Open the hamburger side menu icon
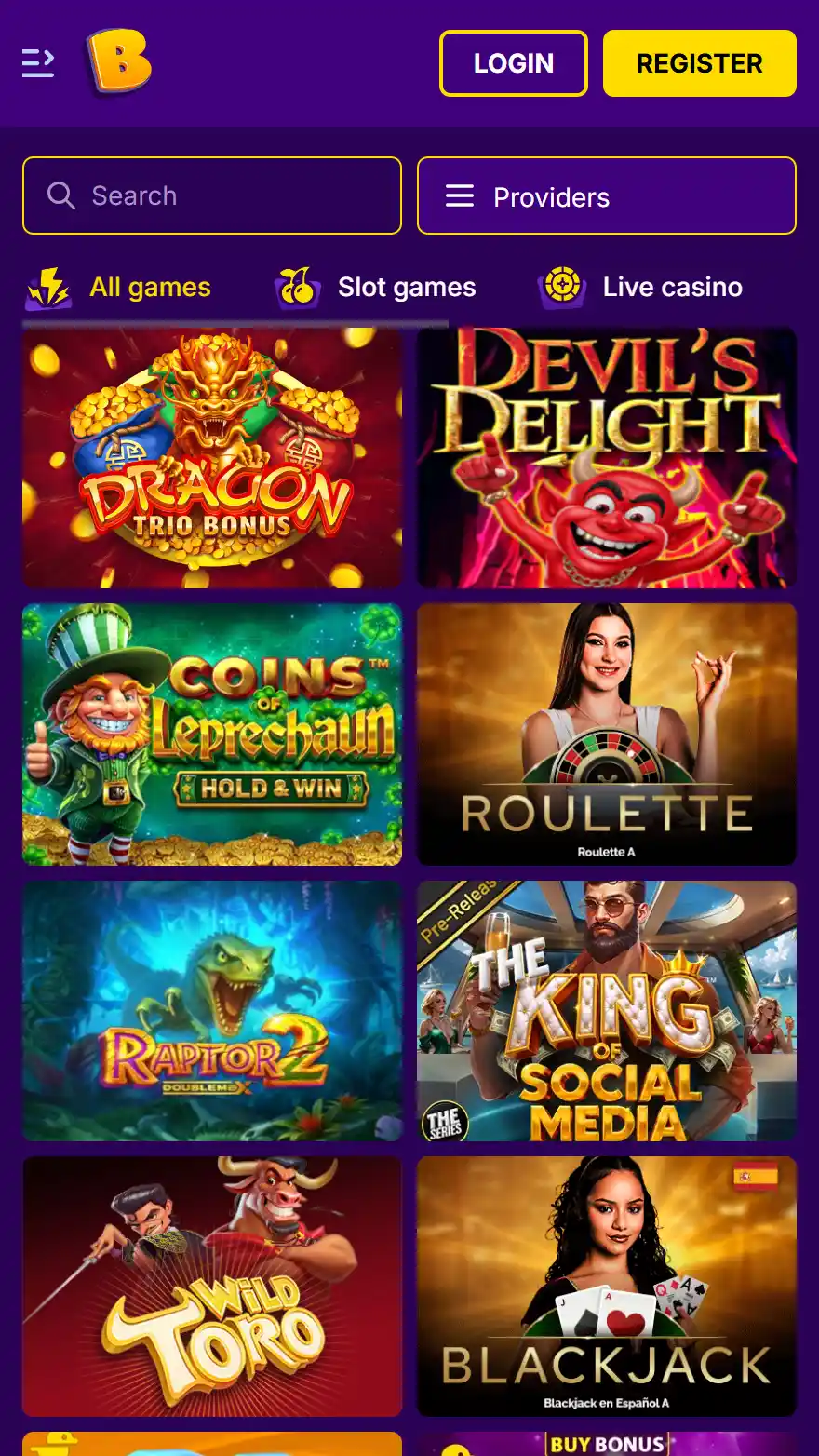 pos(38,63)
